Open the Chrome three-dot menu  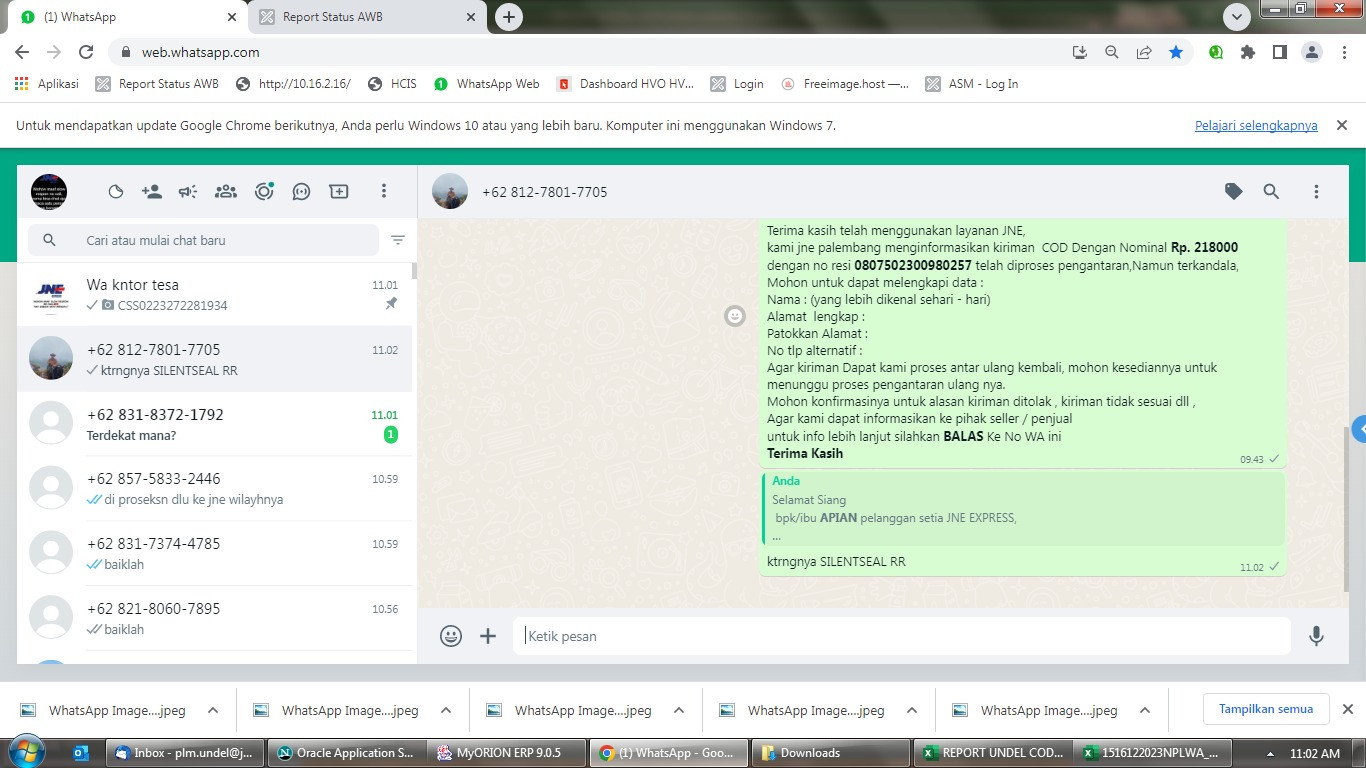[x=1343, y=52]
